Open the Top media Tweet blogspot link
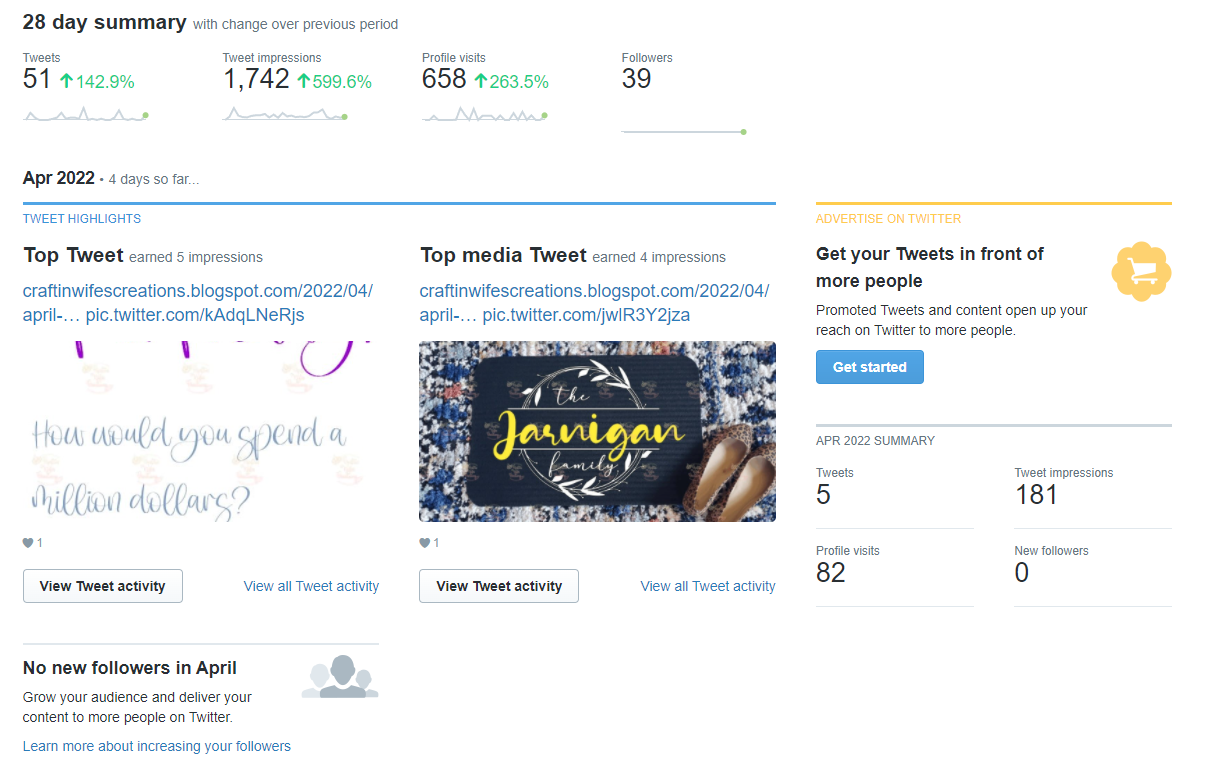Viewport: 1223px width, 770px height. (x=594, y=303)
